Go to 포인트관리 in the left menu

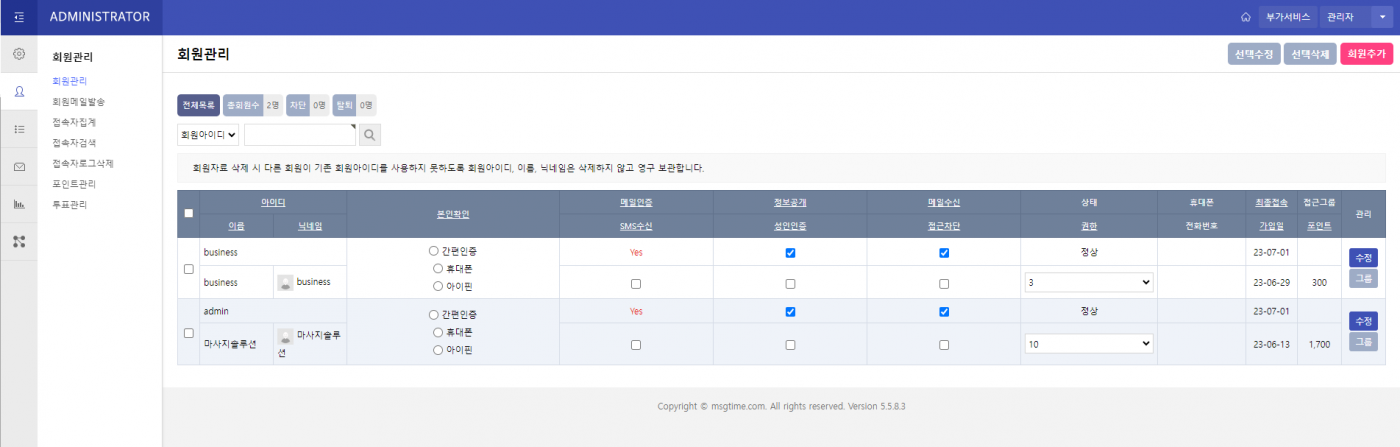[x=74, y=184]
